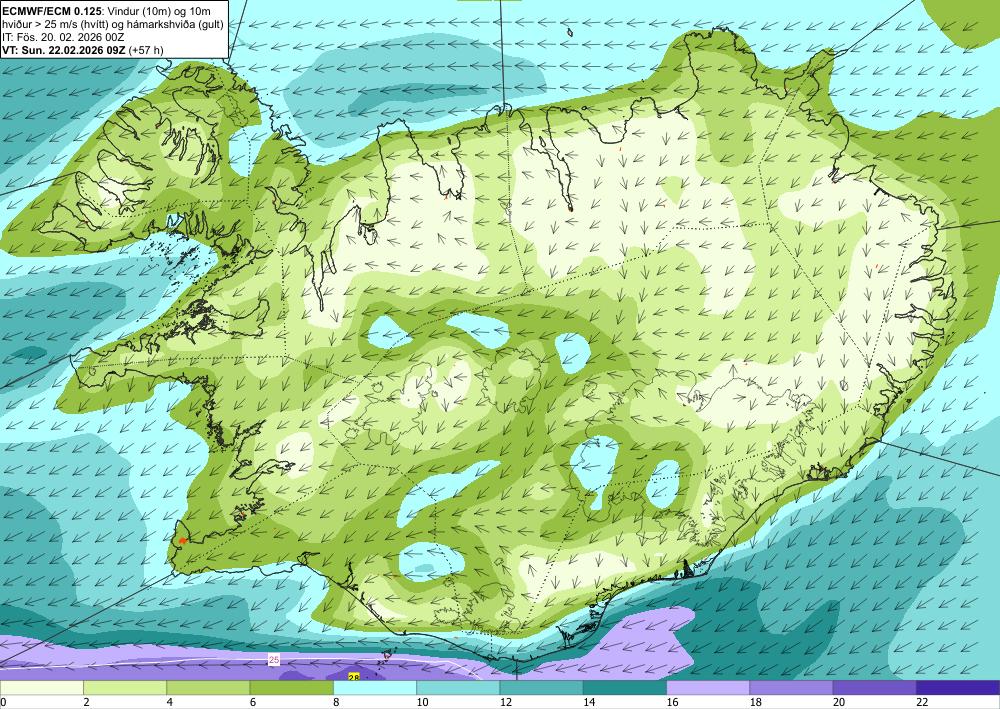Click the legend scale label '20'
Viewport: 1000px width, 709px height.
(839, 703)
